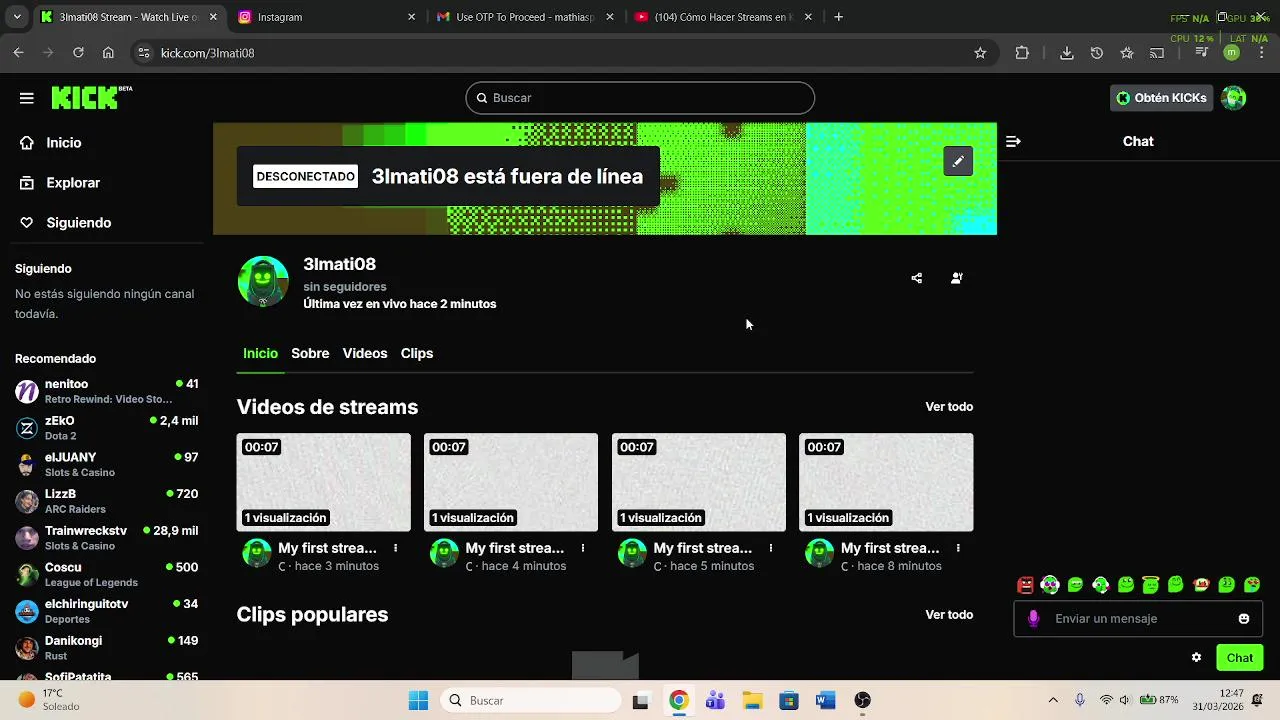
Task: Go back in browser
Action: (19, 53)
